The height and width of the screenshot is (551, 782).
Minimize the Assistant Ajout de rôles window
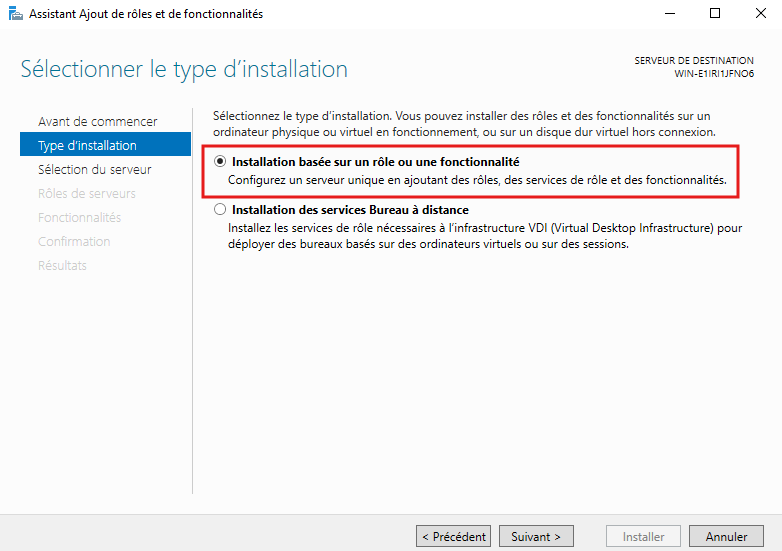coord(669,14)
